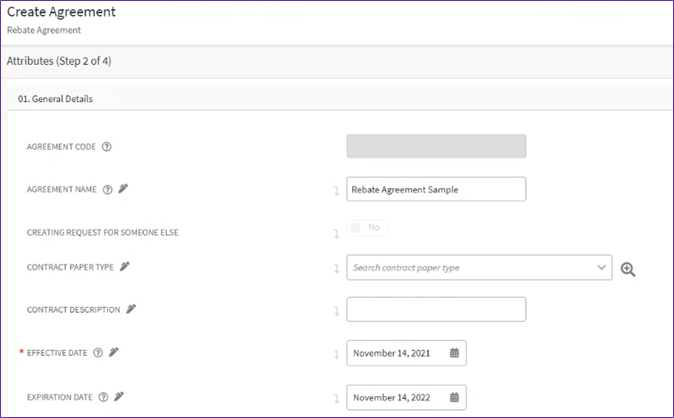Click pencil icon next to Effective Date
Image resolution: width=674 pixels, height=418 pixels.
click(115, 352)
